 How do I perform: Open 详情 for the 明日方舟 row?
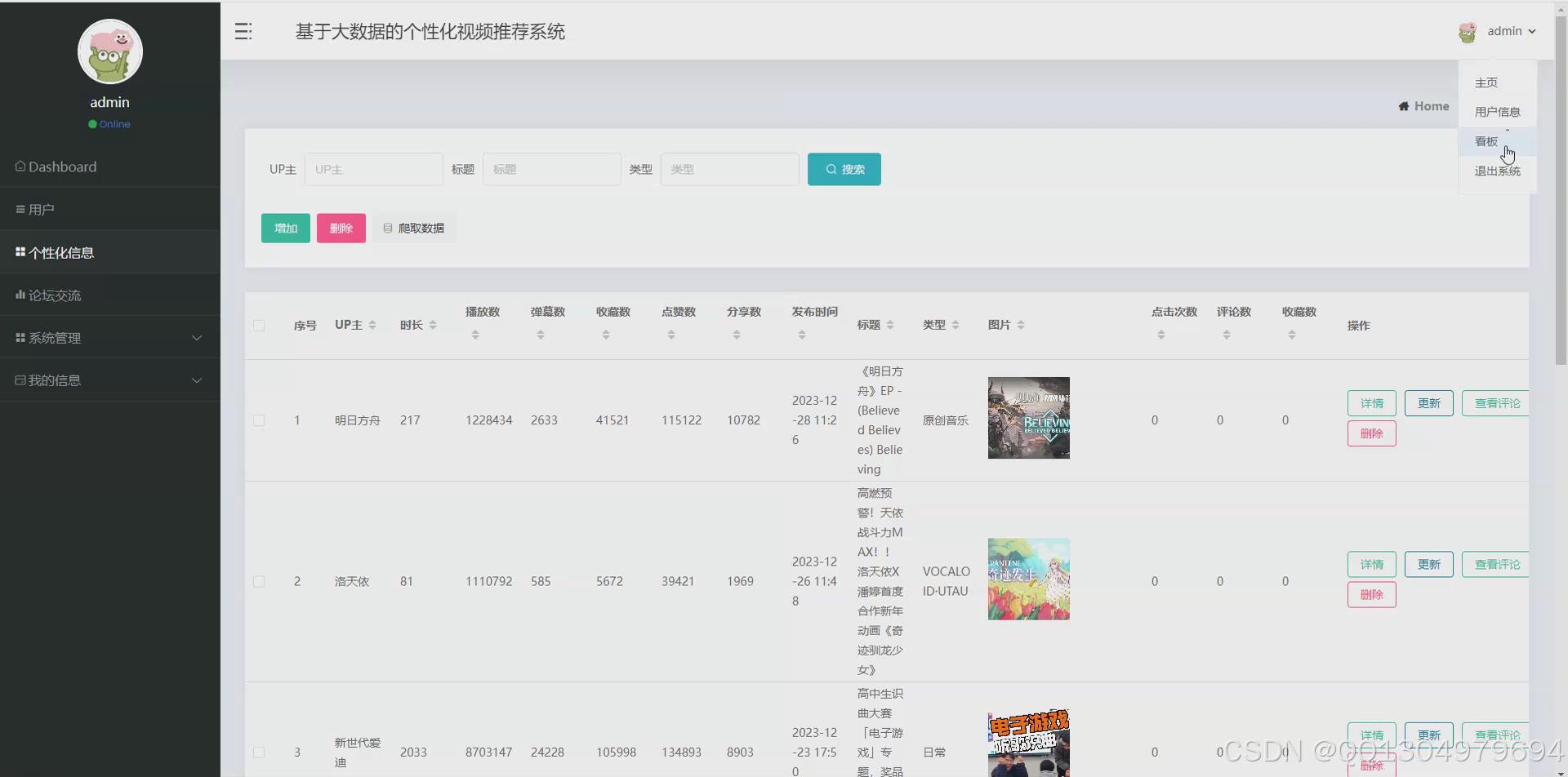coord(1371,403)
